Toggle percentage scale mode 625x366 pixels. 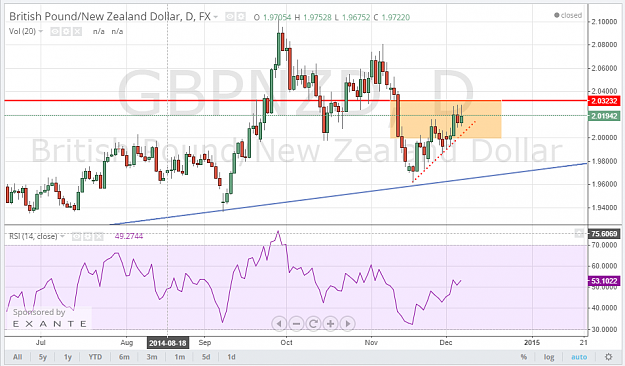pos(524,357)
